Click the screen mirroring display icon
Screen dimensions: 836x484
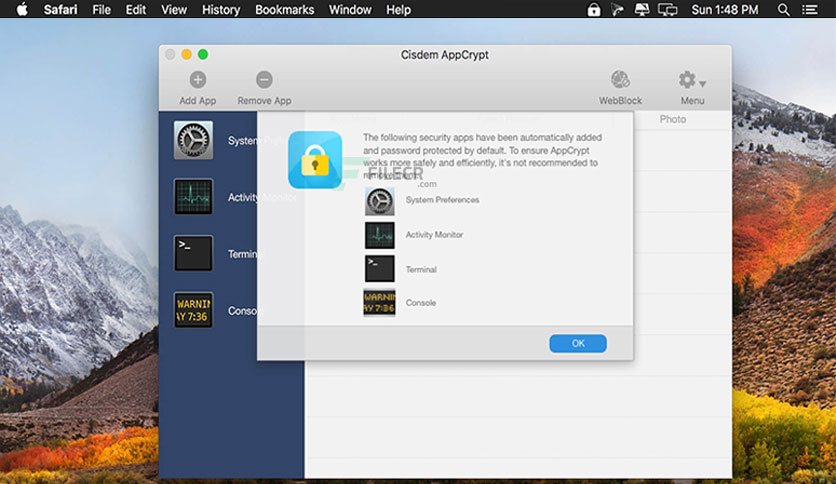[x=668, y=10]
